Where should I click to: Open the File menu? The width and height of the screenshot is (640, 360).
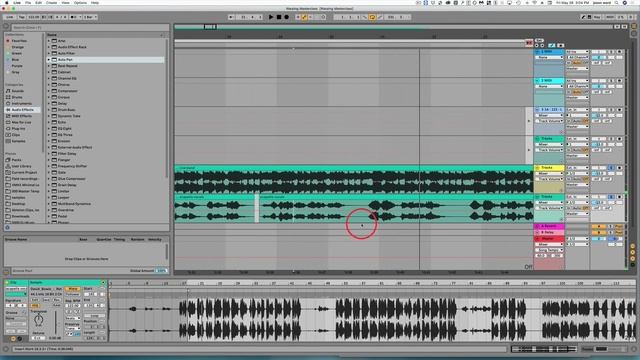(28, 2)
